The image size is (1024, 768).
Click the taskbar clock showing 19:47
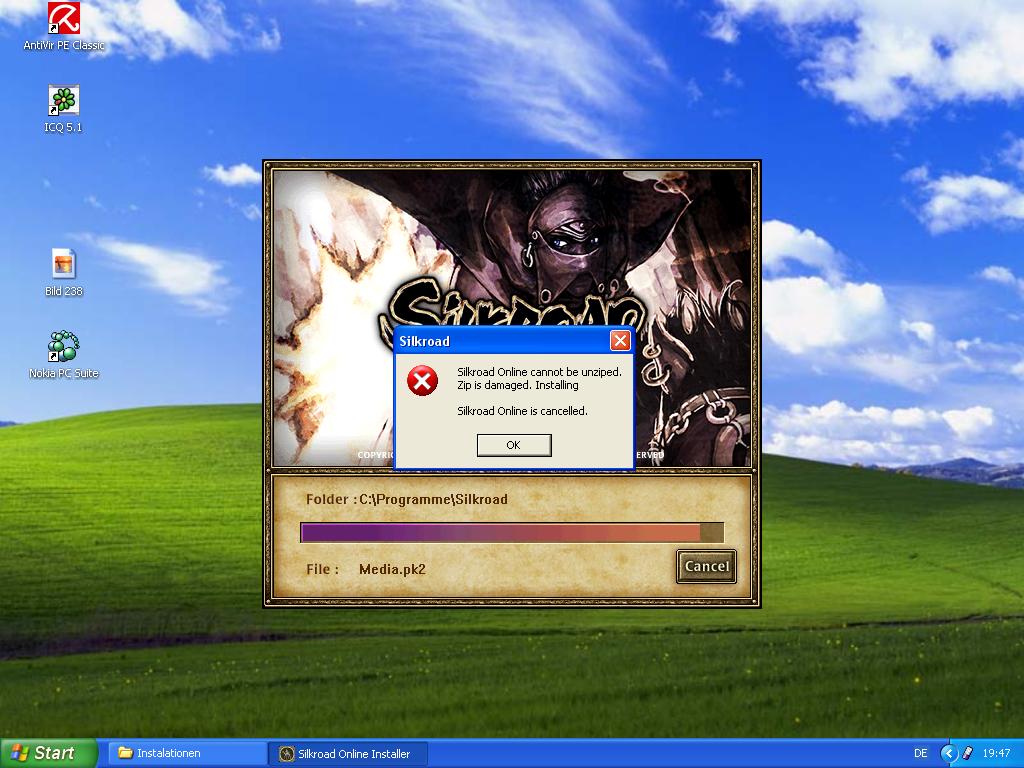click(x=996, y=753)
